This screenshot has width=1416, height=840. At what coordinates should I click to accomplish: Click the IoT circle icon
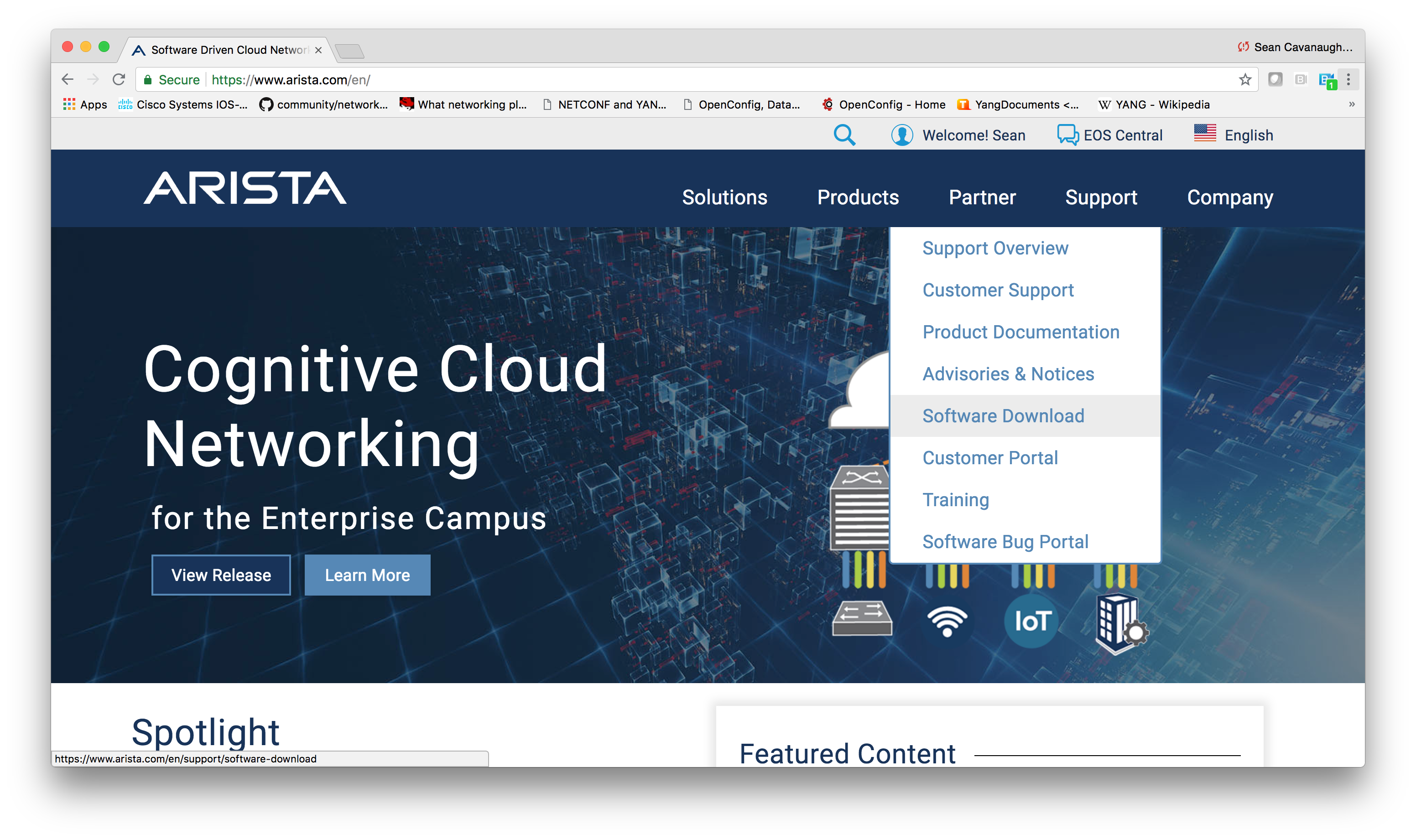[x=1031, y=621]
